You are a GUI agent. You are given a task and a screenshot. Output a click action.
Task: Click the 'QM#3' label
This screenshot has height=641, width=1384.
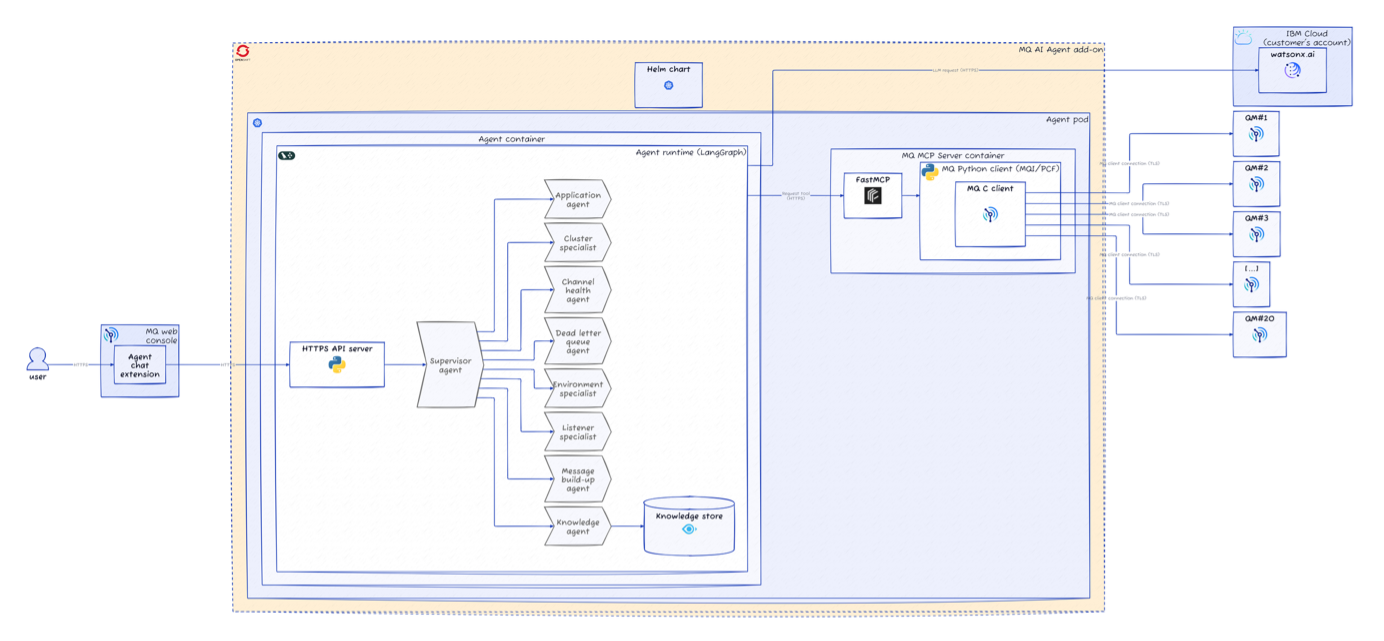[x=1256, y=218]
